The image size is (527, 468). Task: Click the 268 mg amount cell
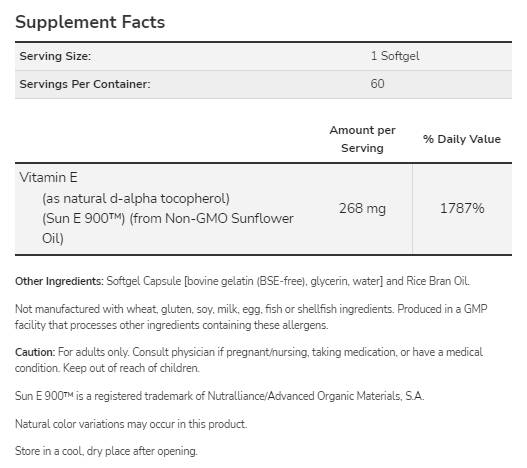click(362, 208)
